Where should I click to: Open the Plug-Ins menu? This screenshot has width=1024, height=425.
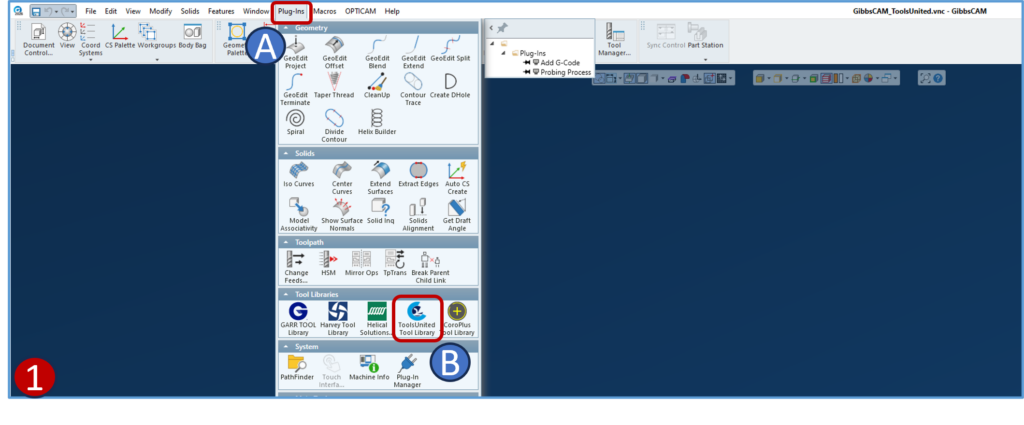(x=291, y=10)
